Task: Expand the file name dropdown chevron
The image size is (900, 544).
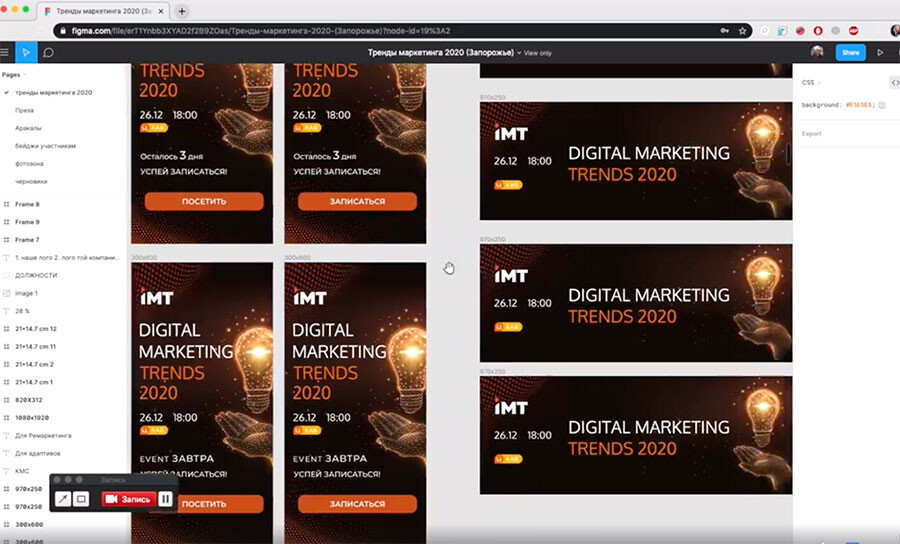Action: (x=519, y=53)
